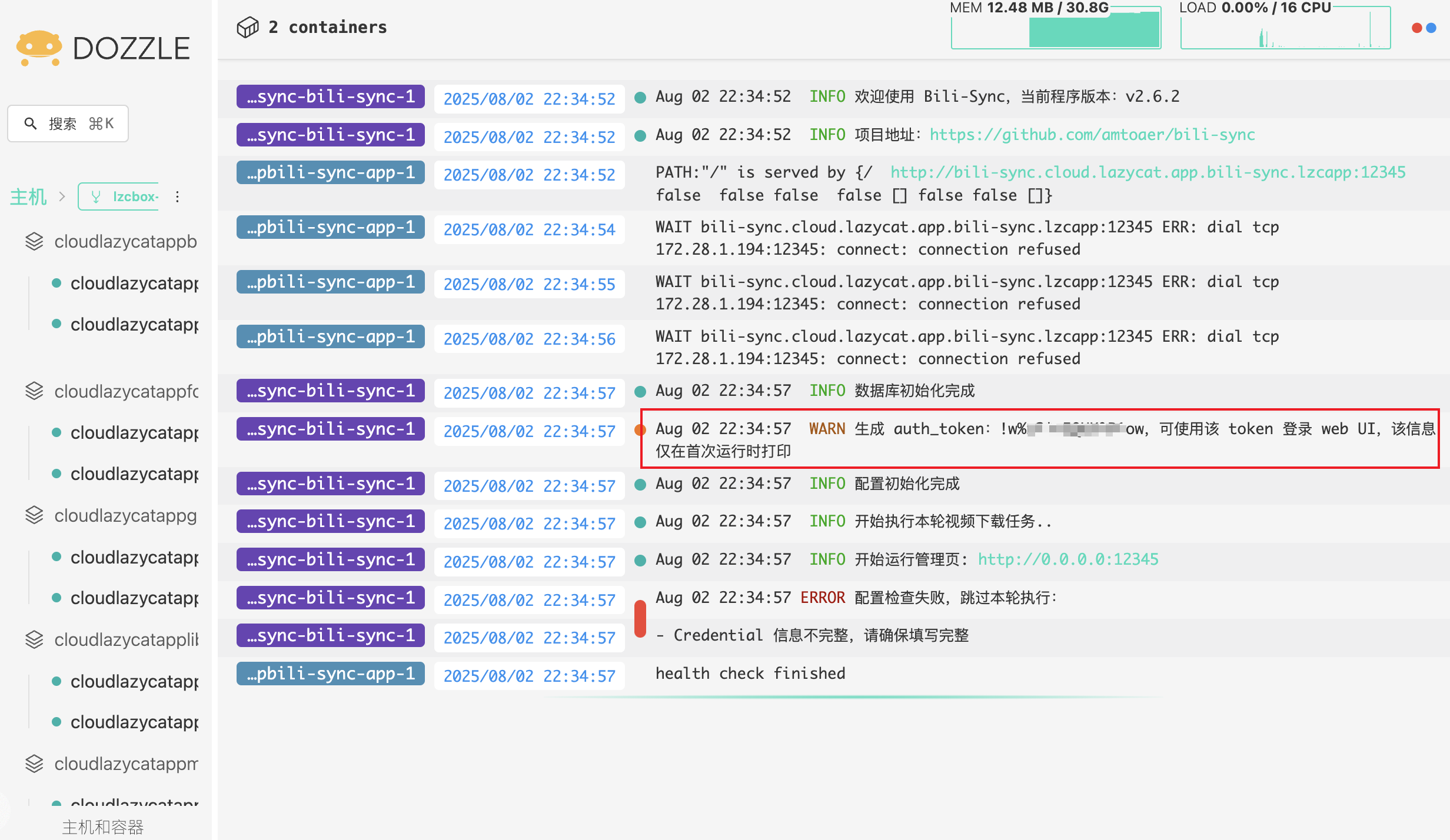The width and height of the screenshot is (1450, 840).
Task: Click the 22:34:55 WAIT log timestamp
Action: pos(529,284)
